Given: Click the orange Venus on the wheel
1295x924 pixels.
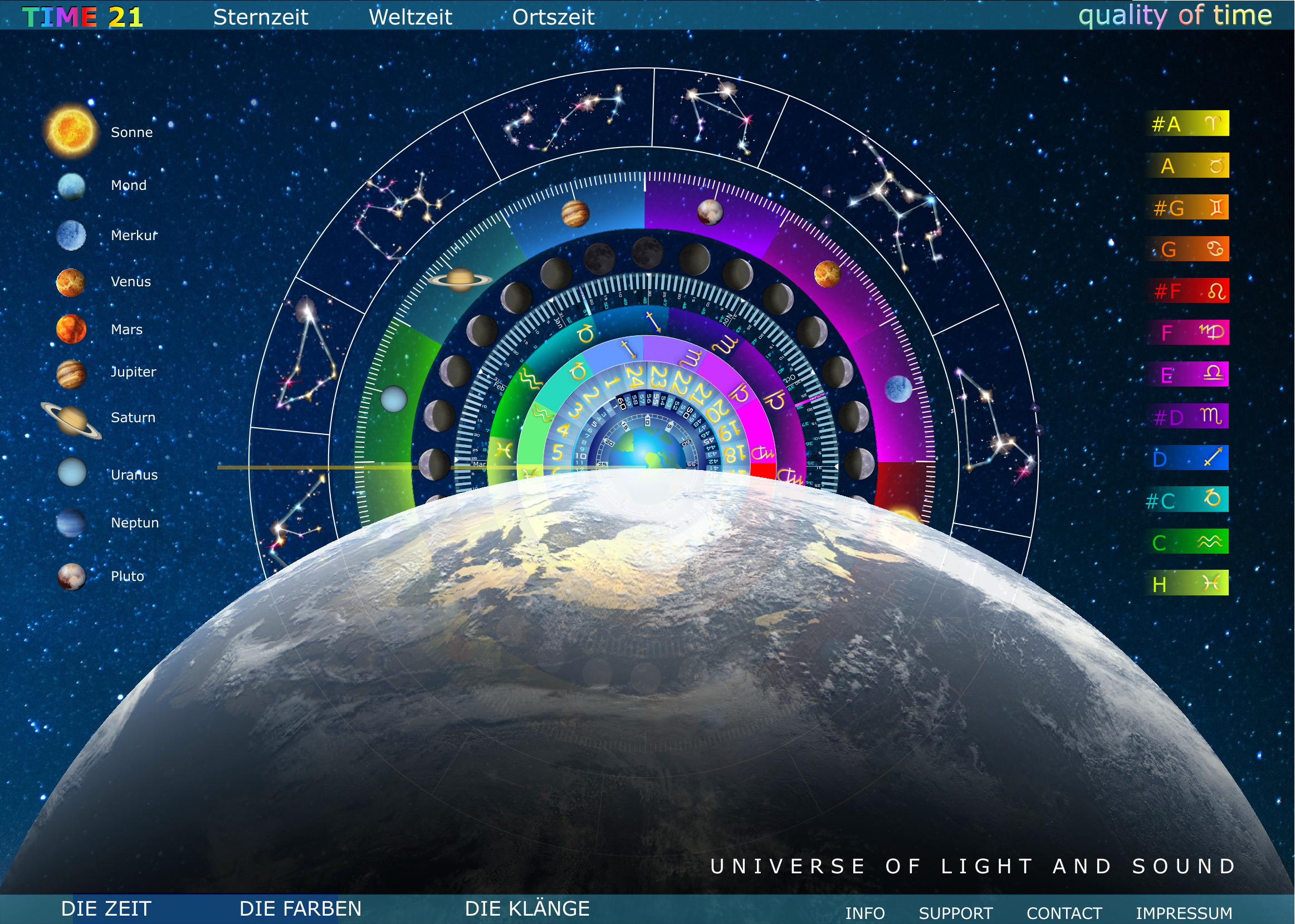Looking at the screenshot, I should coord(828,273).
